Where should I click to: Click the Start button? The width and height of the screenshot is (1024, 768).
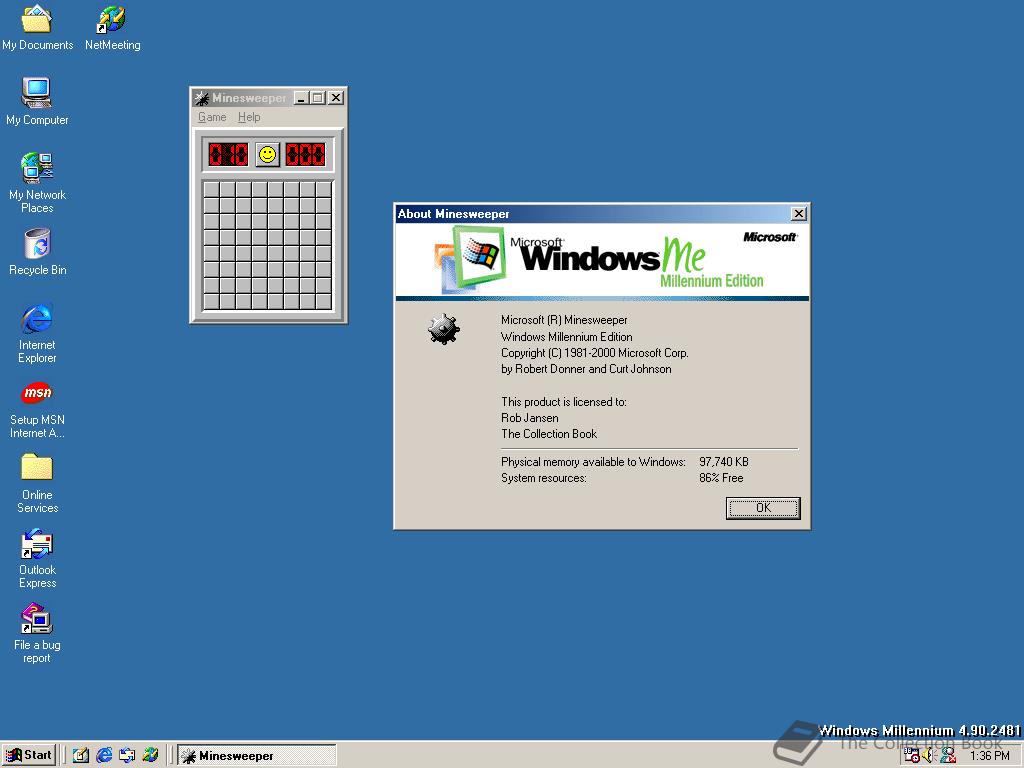(29, 756)
